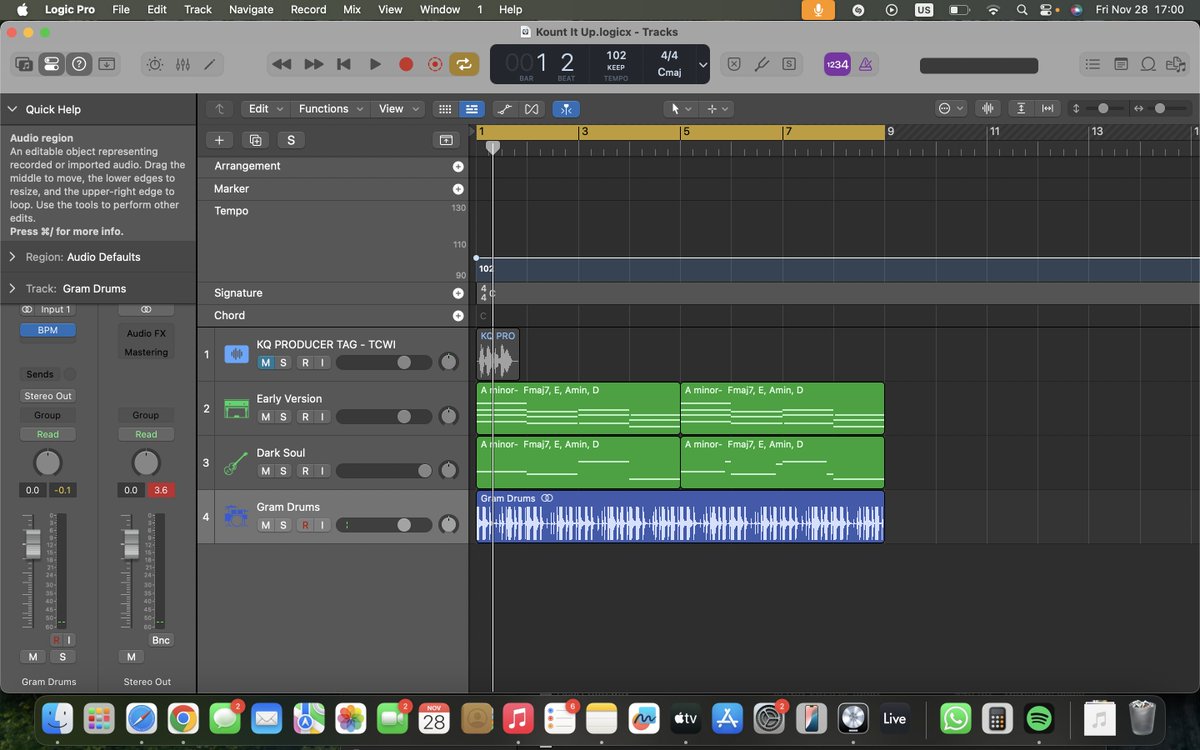The height and width of the screenshot is (750, 1200).
Task: Open the Mix menu
Action: coord(352,9)
